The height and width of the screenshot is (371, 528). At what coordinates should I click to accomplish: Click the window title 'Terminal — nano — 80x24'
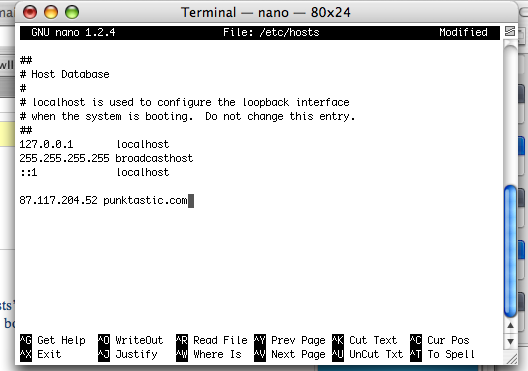coord(266,12)
